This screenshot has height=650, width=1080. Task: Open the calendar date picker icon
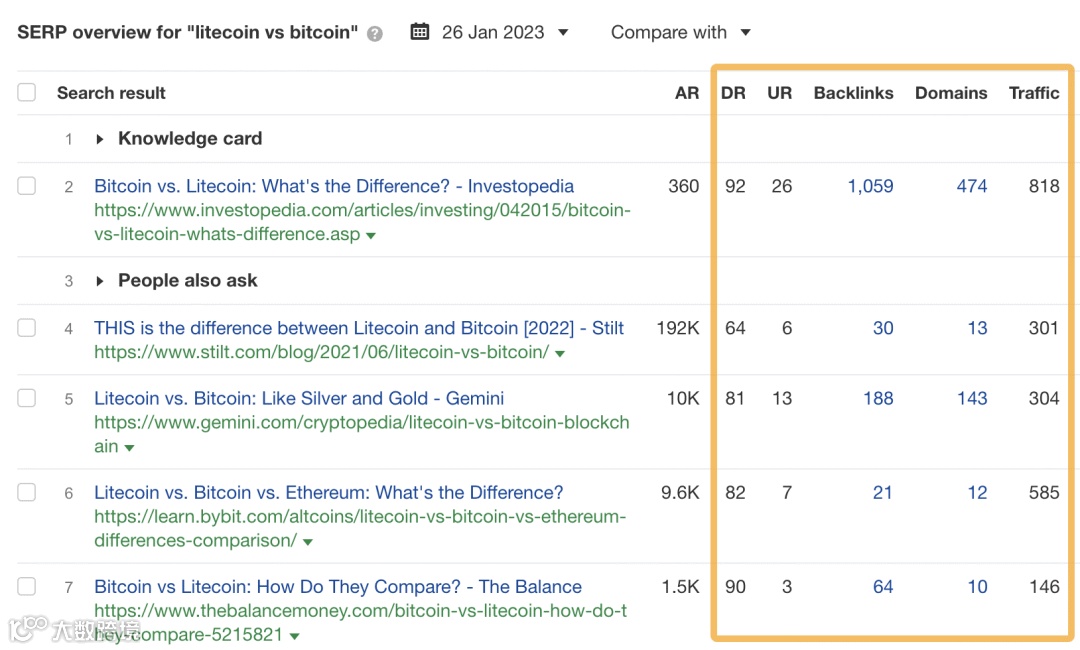pyautogui.click(x=419, y=31)
